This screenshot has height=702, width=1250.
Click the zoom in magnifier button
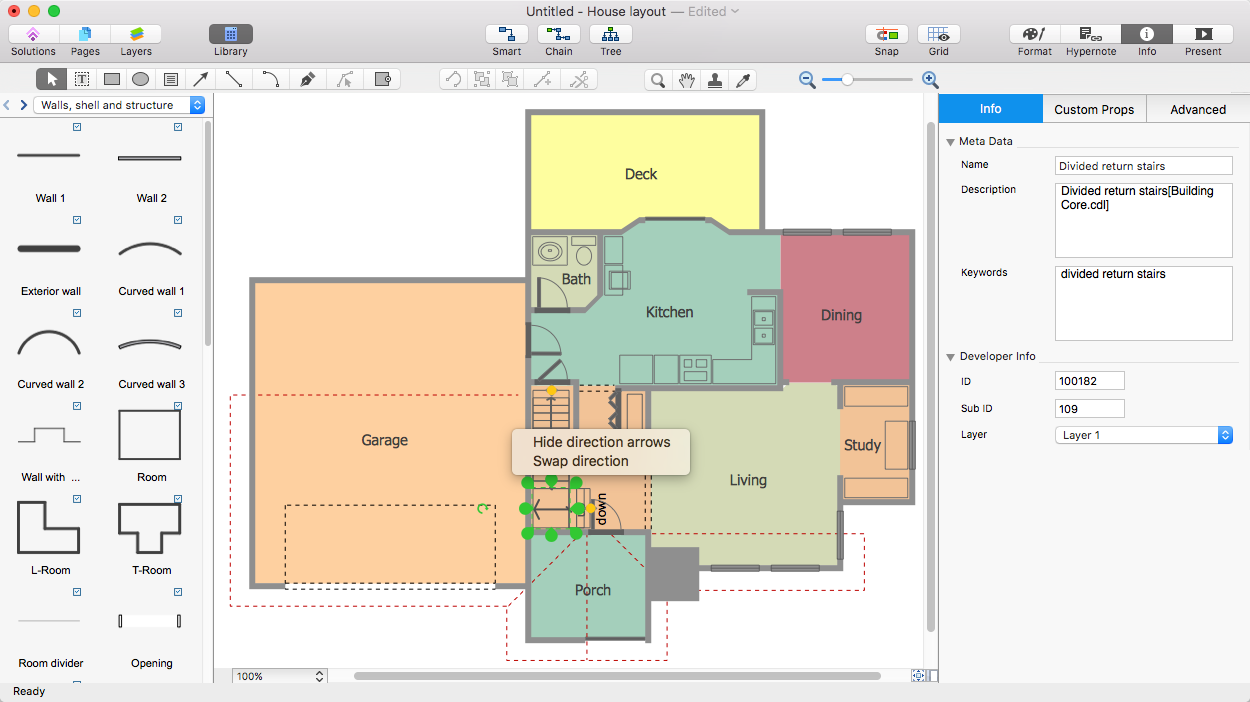pyautogui.click(x=930, y=80)
